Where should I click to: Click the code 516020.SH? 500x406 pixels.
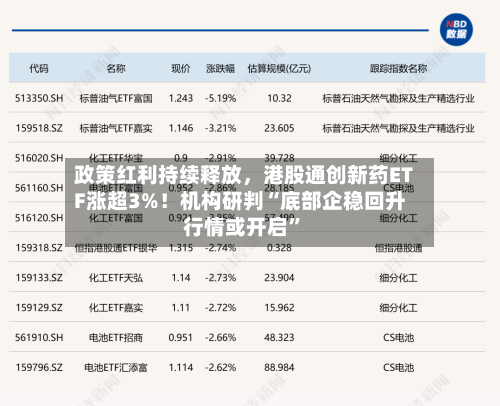(x=39, y=158)
